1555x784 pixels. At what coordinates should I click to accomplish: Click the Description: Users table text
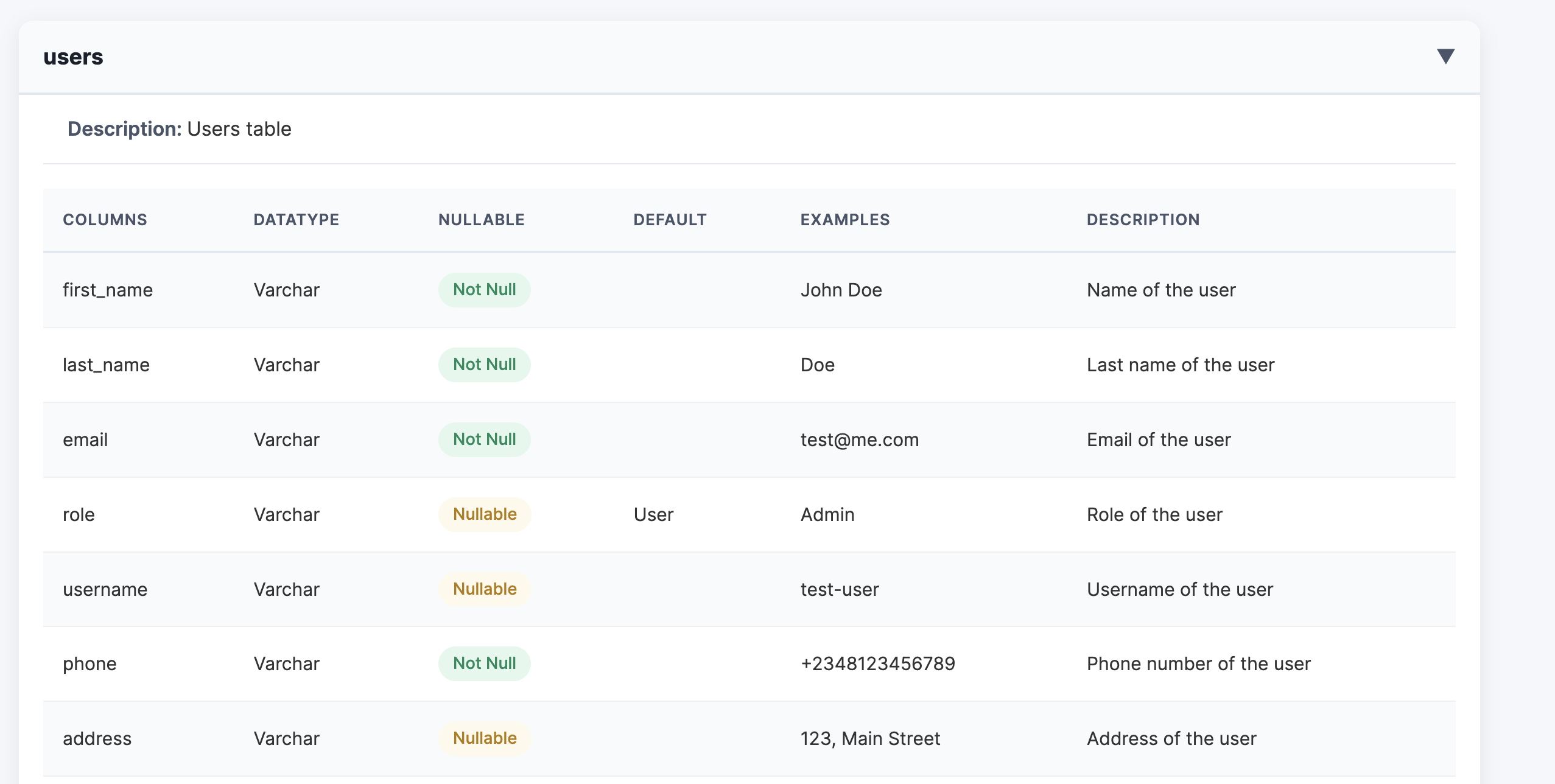[x=179, y=129]
